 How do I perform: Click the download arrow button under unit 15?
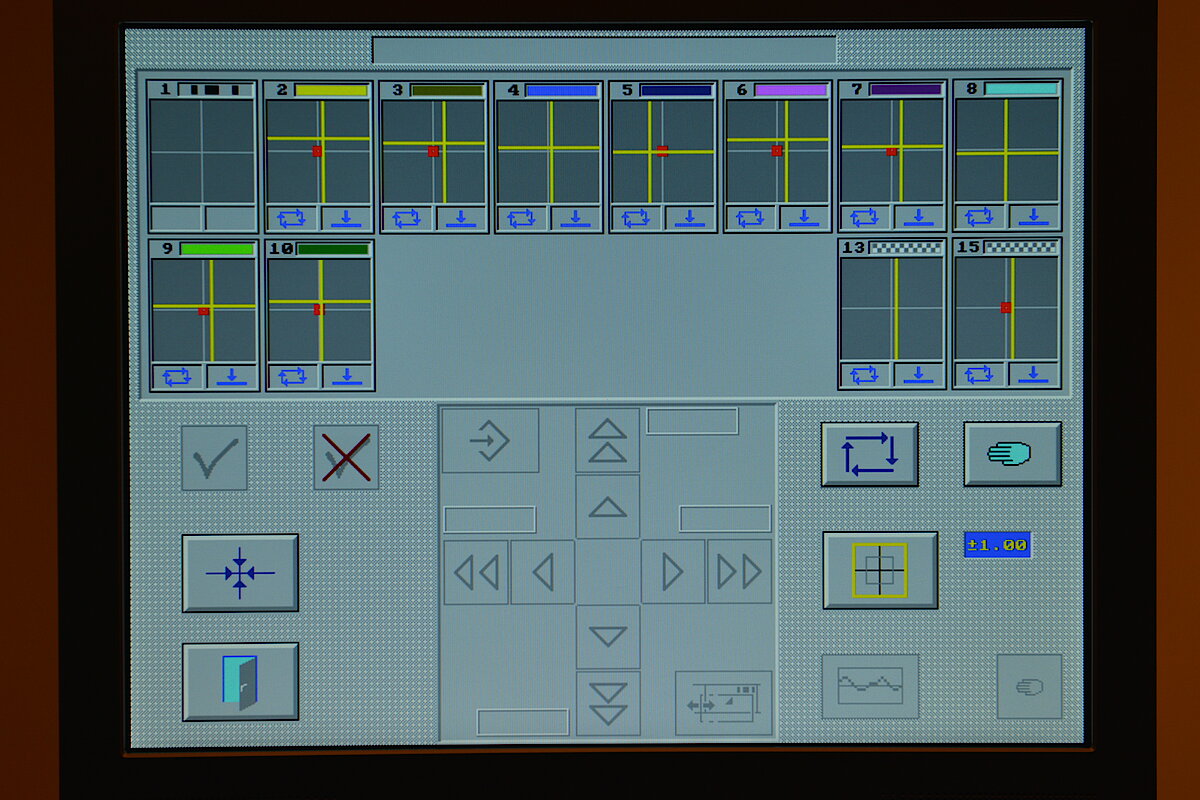1034,375
